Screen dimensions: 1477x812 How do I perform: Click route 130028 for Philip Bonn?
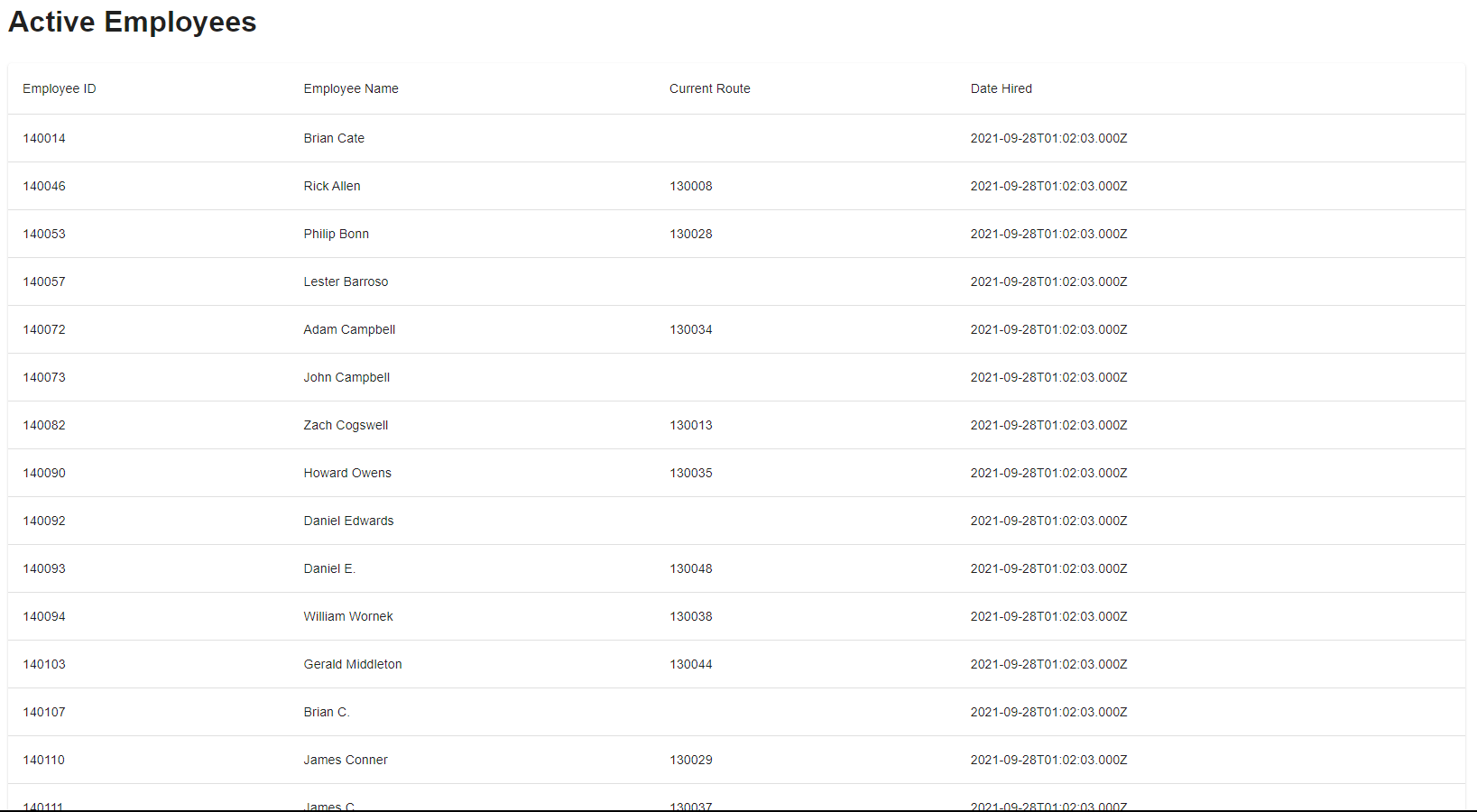[x=690, y=234]
